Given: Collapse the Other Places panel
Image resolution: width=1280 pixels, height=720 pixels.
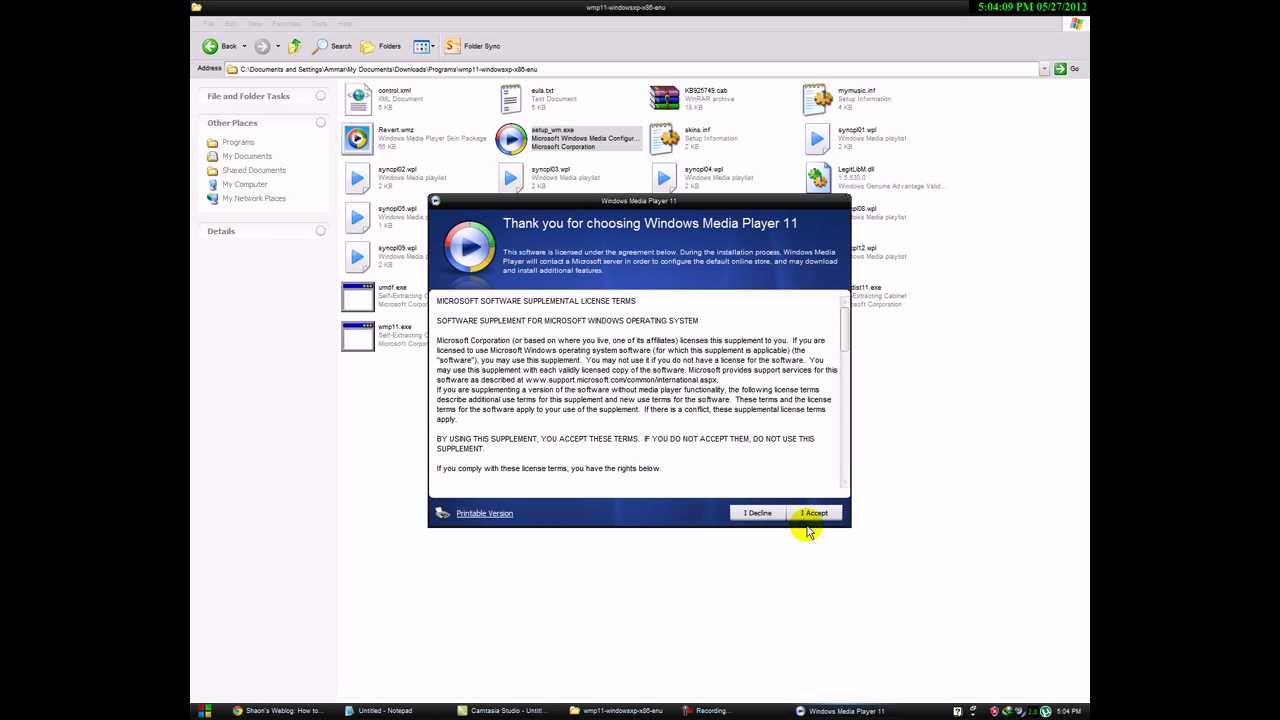Looking at the screenshot, I should 320,122.
